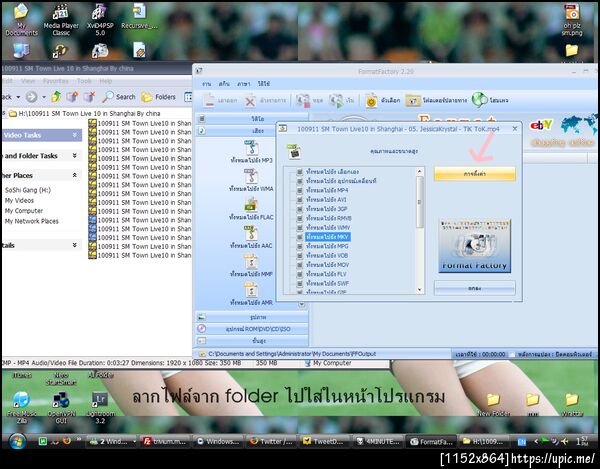The height and width of the screenshot is (469, 600).
Task: Expand the Details pane in Explorer sidebar
Action: click(x=75, y=245)
